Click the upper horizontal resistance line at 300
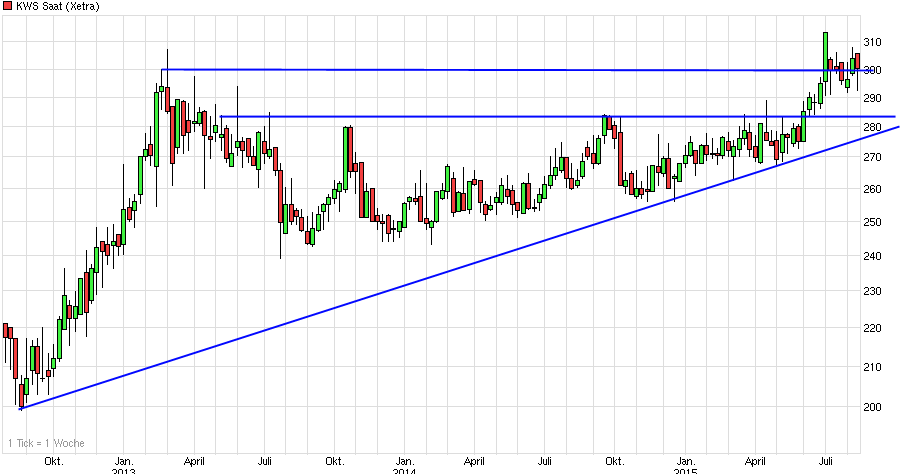 pyautogui.click(x=500, y=70)
